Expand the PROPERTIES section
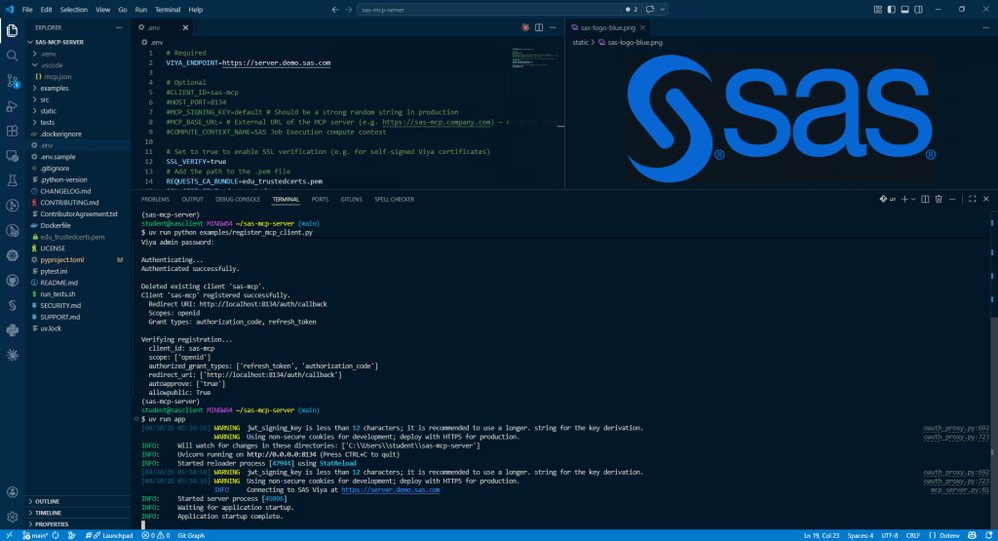 (x=78, y=524)
